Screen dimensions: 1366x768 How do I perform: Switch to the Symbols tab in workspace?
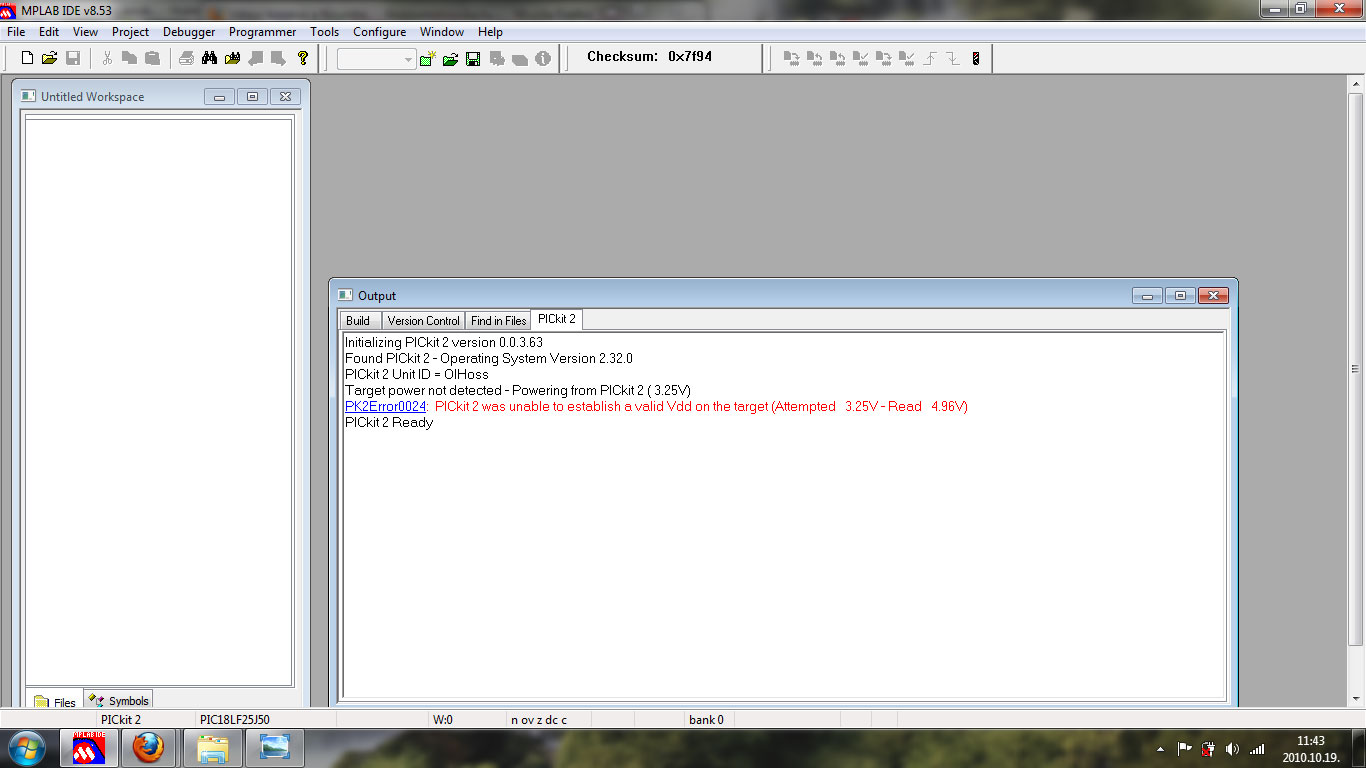pyautogui.click(x=119, y=701)
